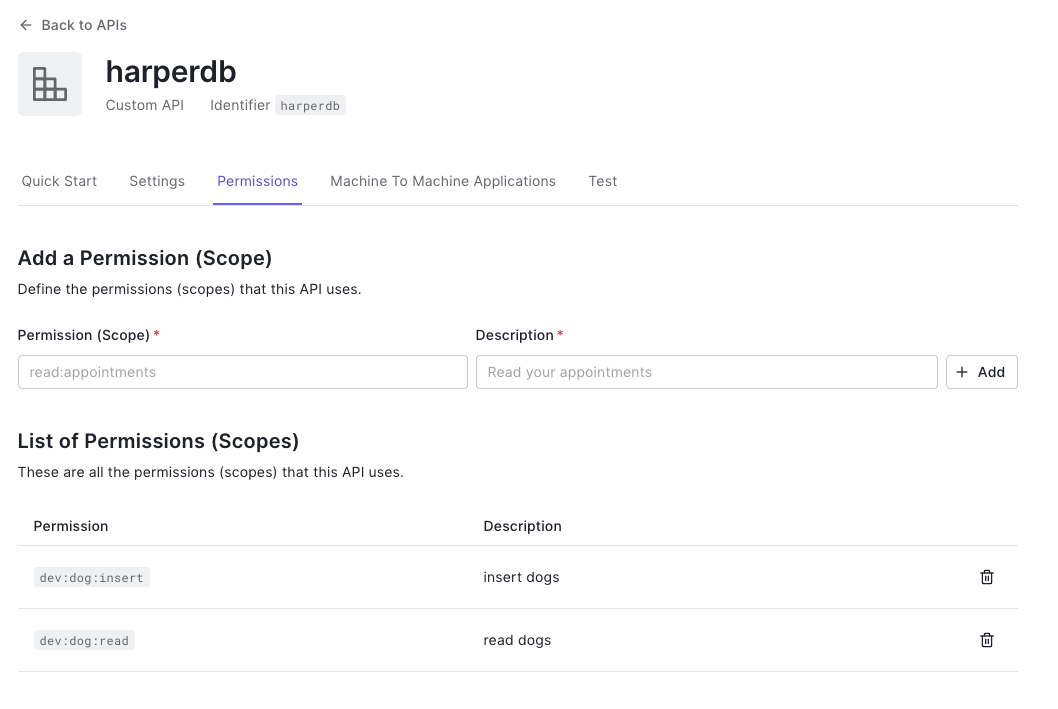The image size is (1058, 709).
Task: Delete the dev:dog:read permission
Action: 986,640
